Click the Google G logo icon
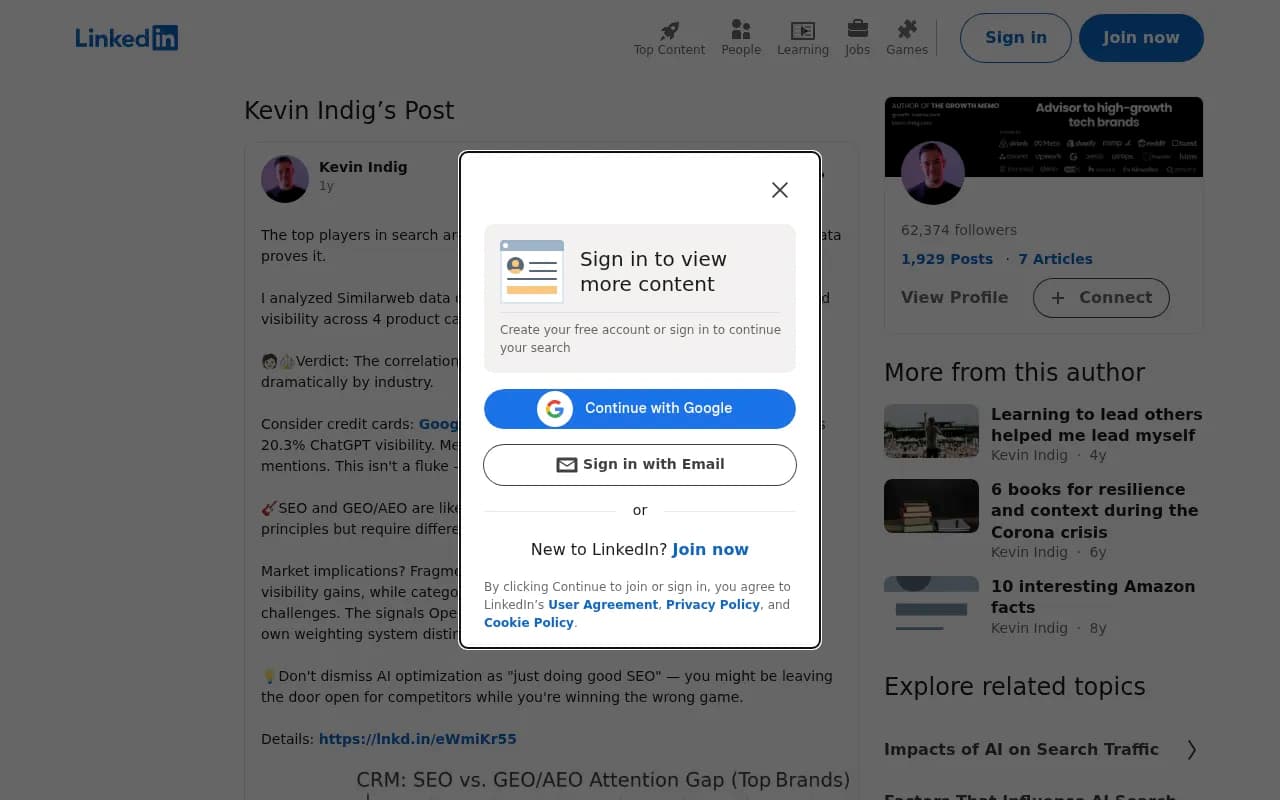Viewport: 1280px width, 800px height. (x=555, y=408)
